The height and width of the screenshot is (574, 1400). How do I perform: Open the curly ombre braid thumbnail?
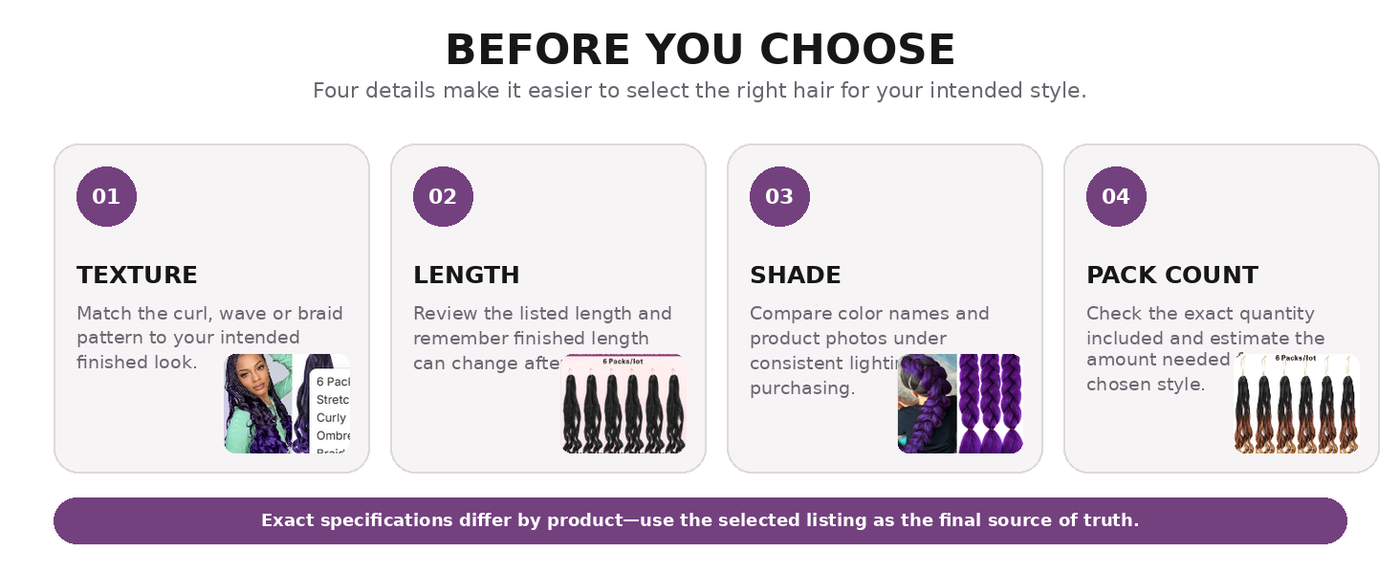(x=287, y=404)
